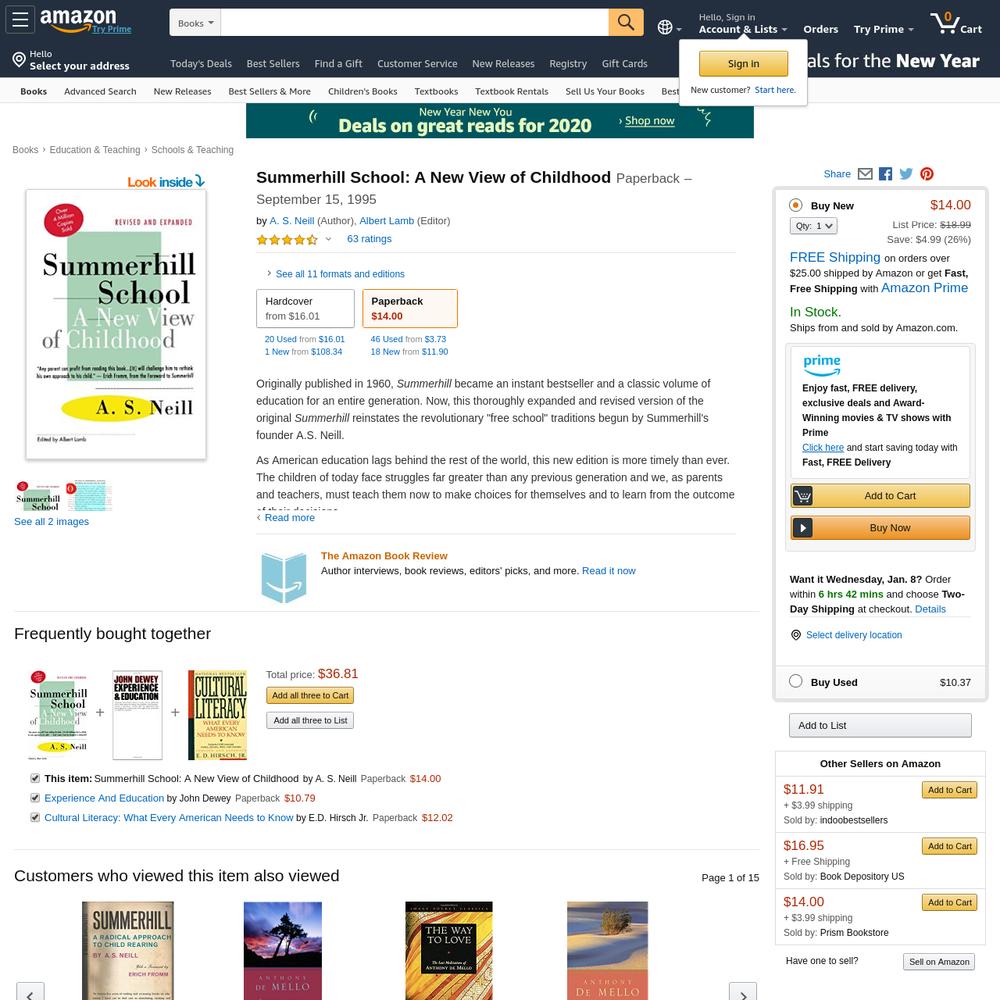Select the Buy Used radio option

coord(795,681)
